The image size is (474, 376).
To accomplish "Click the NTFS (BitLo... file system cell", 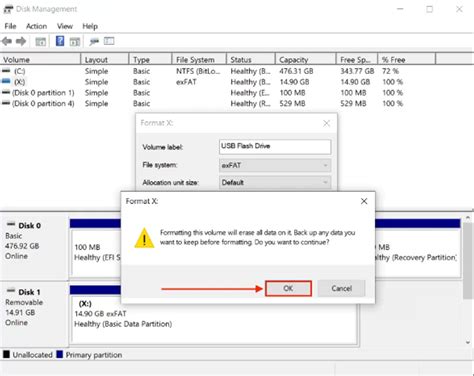I will 198,71.
